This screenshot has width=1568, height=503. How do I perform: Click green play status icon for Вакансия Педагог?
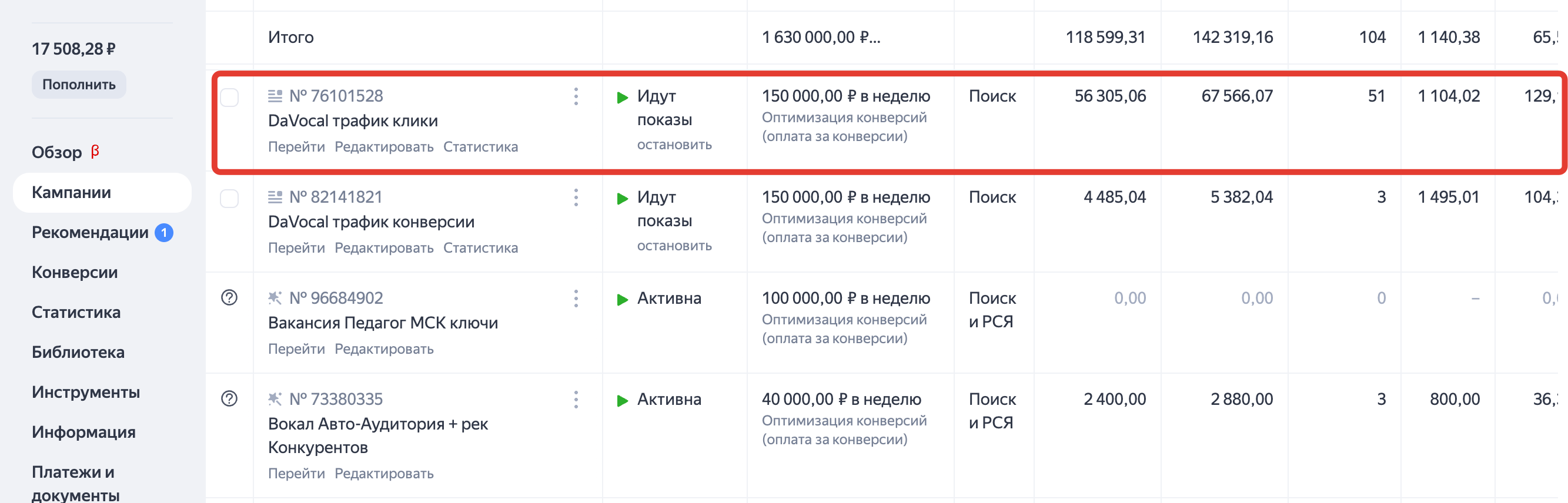pos(622,299)
